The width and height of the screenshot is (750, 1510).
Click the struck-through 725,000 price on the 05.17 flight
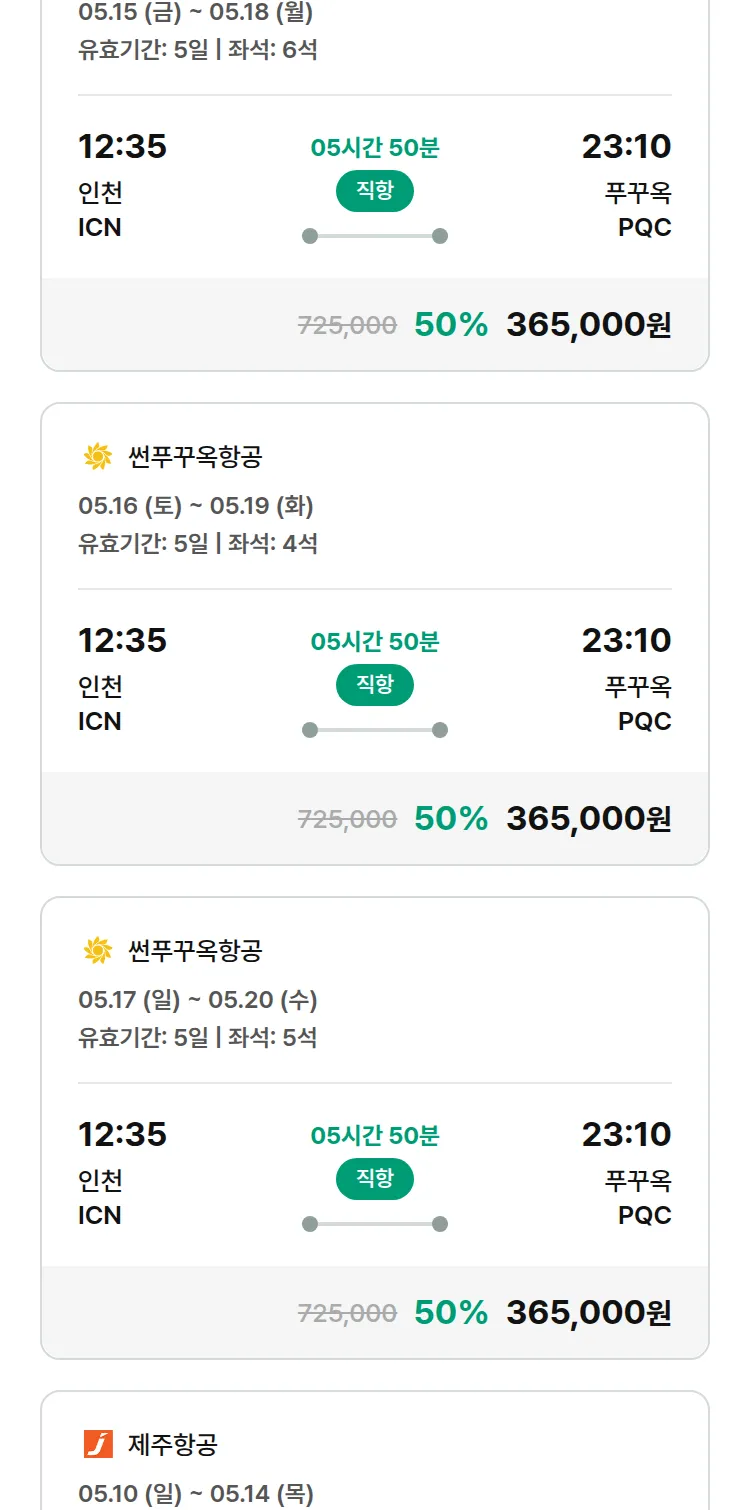pos(347,1314)
